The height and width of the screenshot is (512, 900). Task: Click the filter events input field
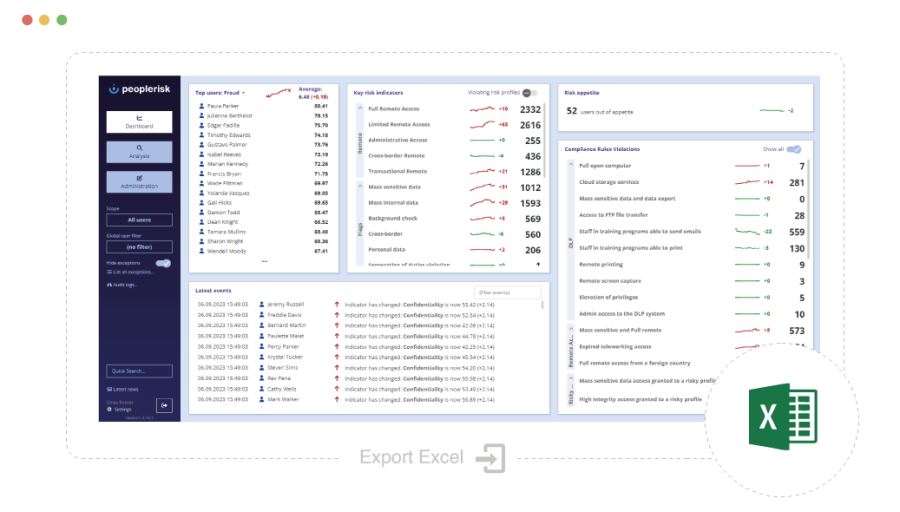[508, 292]
